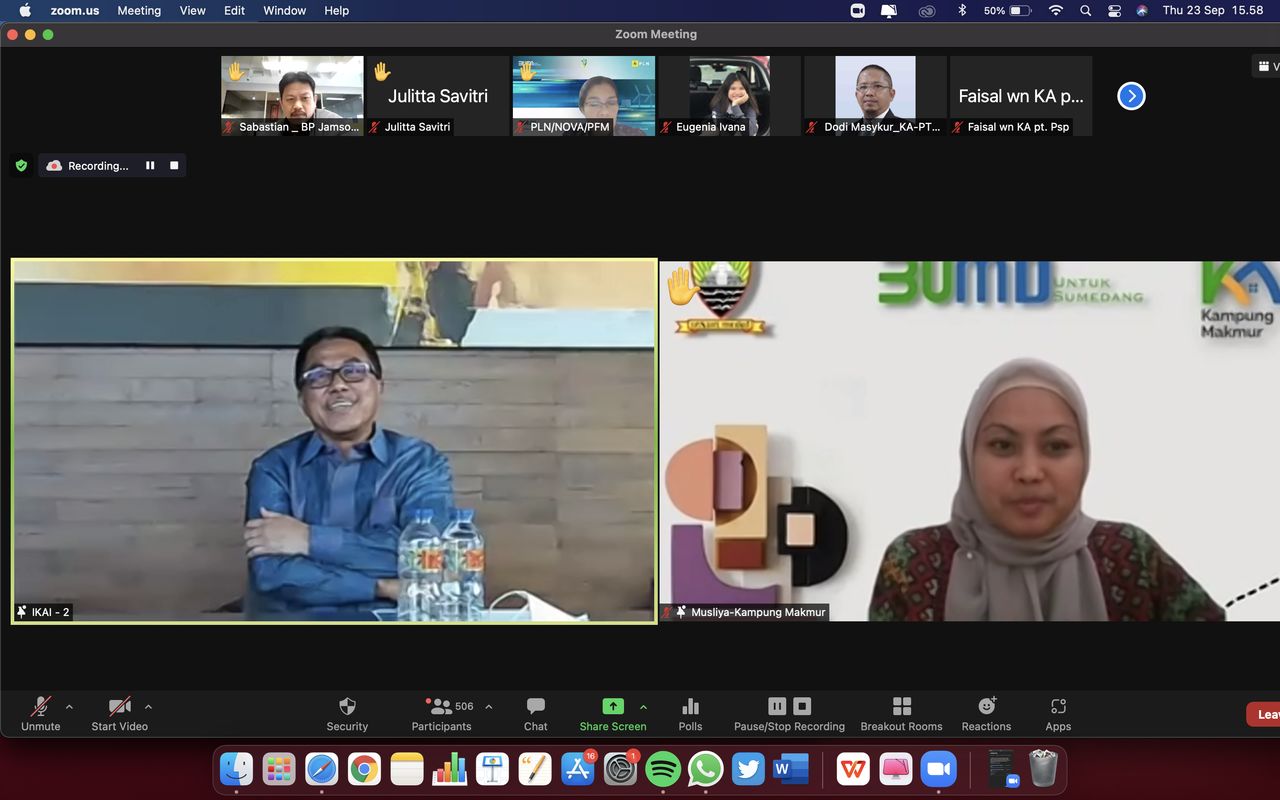Open Polls from the toolbar
This screenshot has height=800, width=1280.
690,714
